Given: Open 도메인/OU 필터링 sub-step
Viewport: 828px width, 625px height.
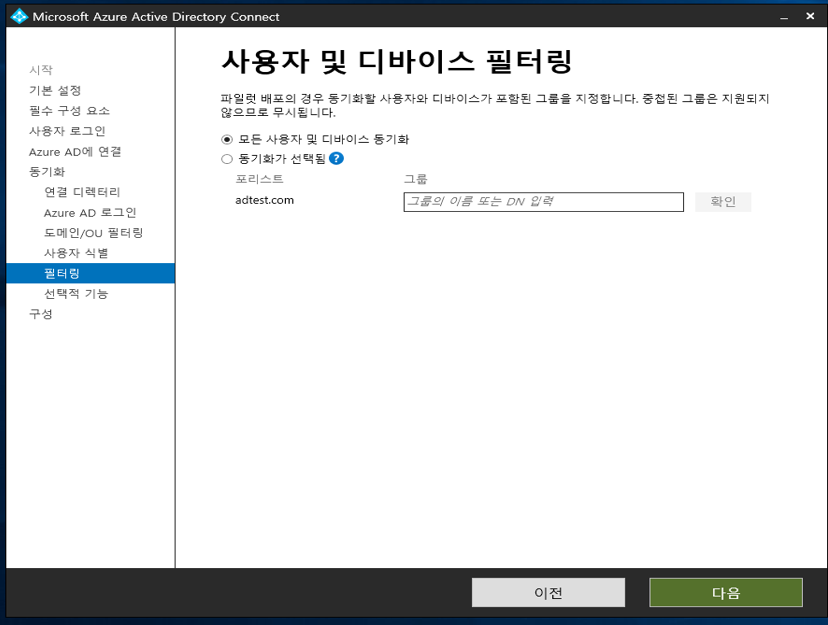Looking at the screenshot, I should [x=93, y=233].
